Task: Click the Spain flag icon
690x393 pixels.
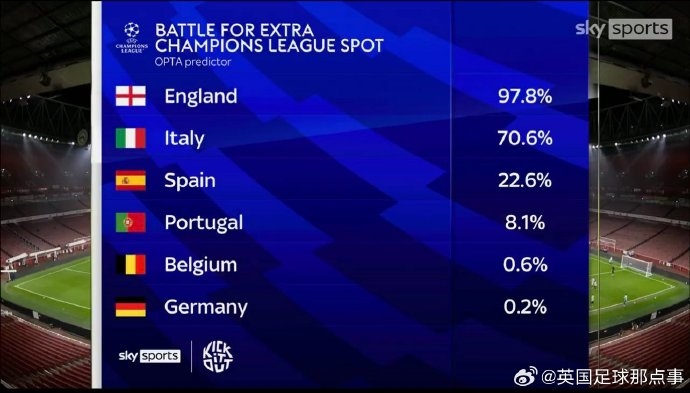Action: pyautogui.click(x=131, y=180)
